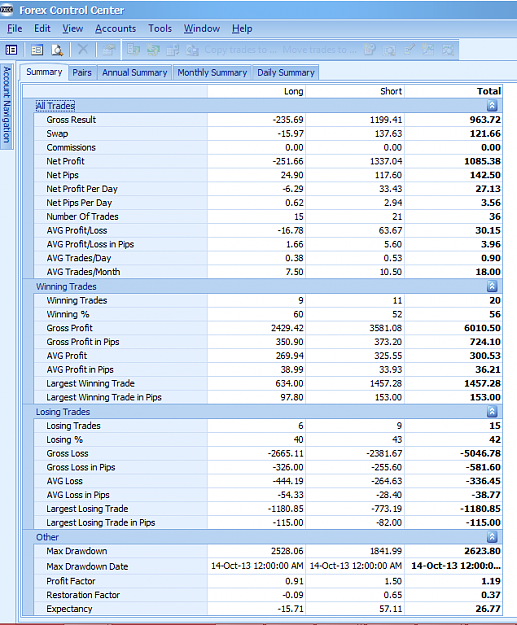Select the Other group header label
This screenshot has width=517, height=625.
pos(47,537)
